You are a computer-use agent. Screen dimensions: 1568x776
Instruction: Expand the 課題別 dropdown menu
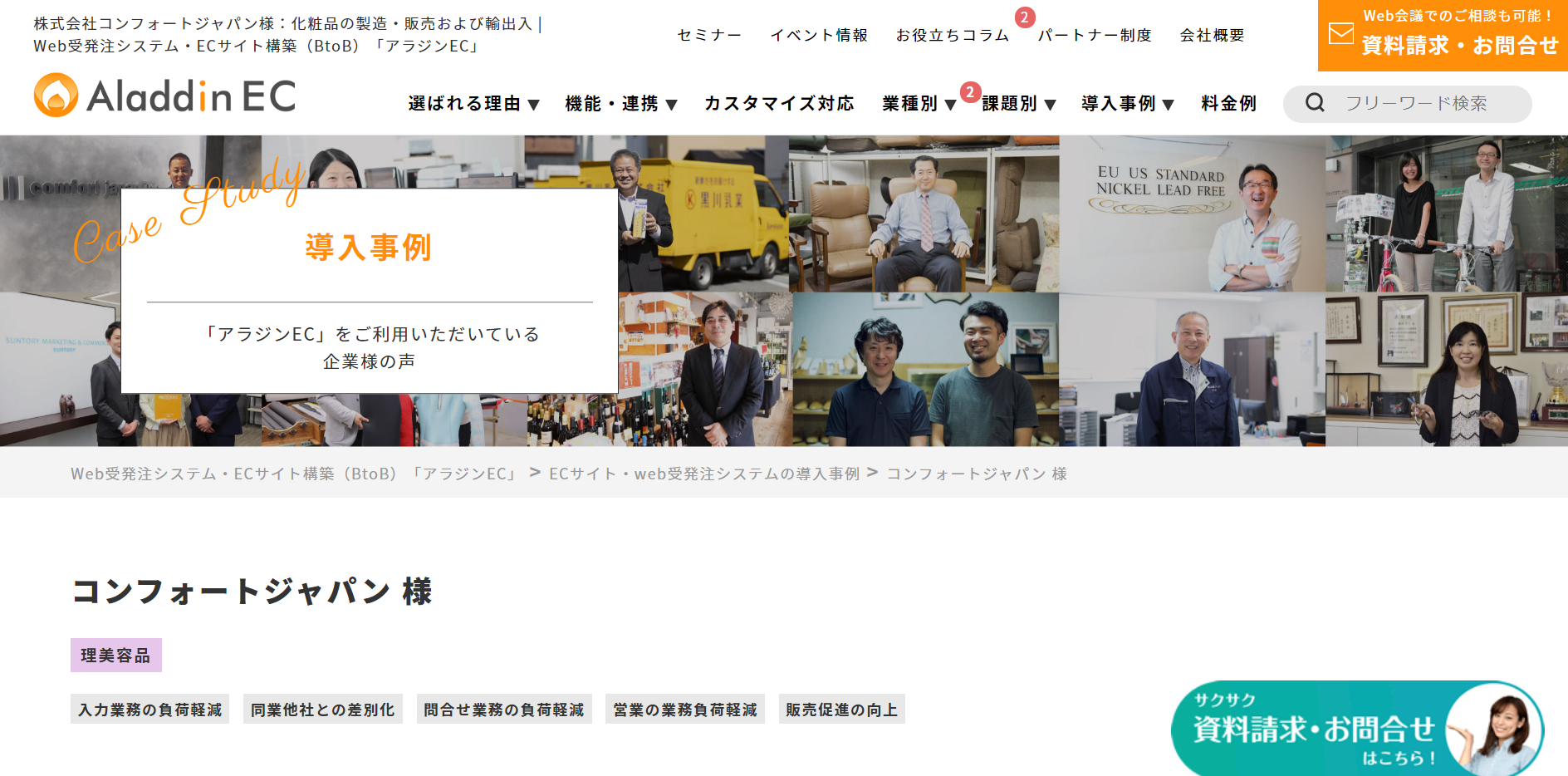point(1018,104)
